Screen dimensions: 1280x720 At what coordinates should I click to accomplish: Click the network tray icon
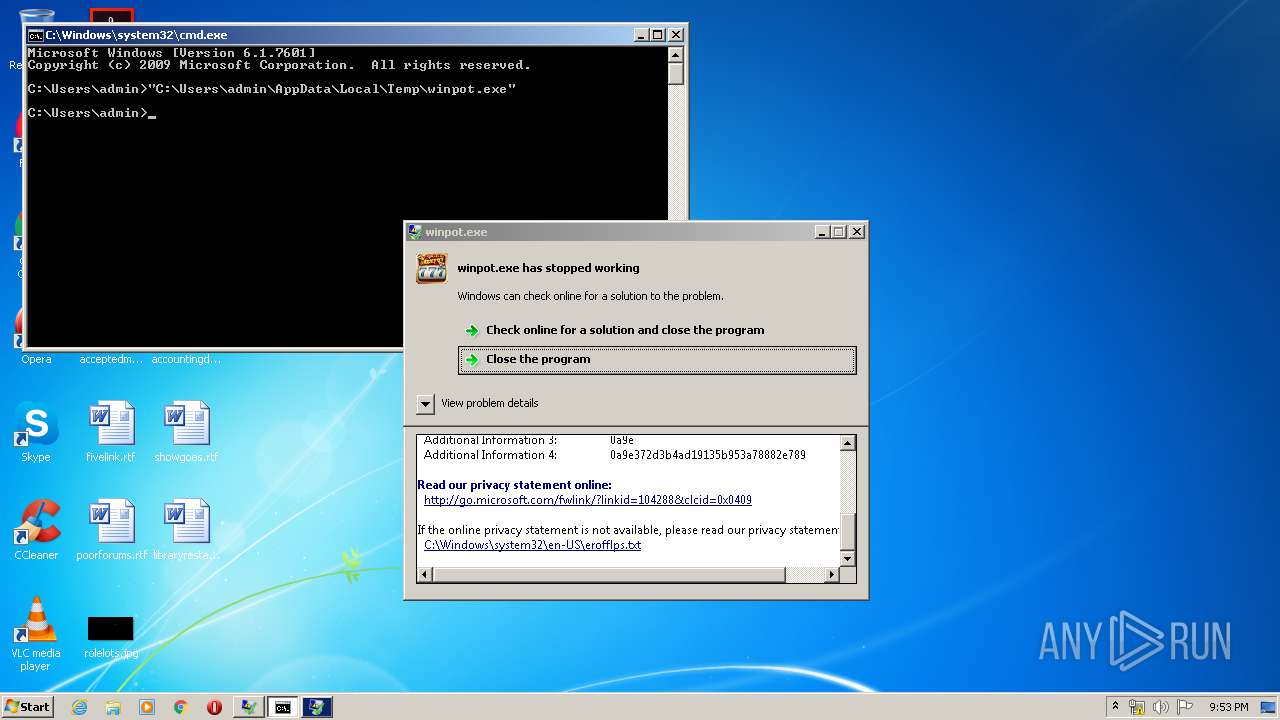pos(1137,707)
